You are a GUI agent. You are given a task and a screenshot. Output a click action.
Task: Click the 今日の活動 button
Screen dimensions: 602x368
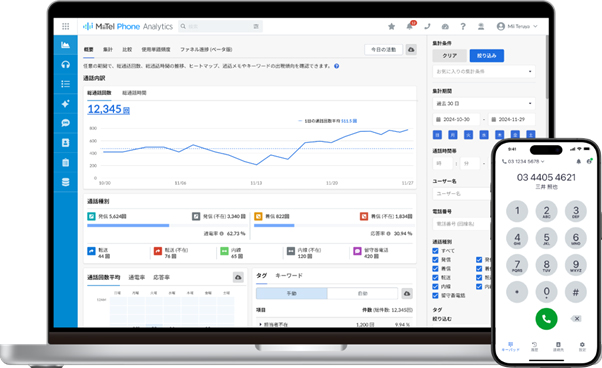pyautogui.click(x=383, y=50)
